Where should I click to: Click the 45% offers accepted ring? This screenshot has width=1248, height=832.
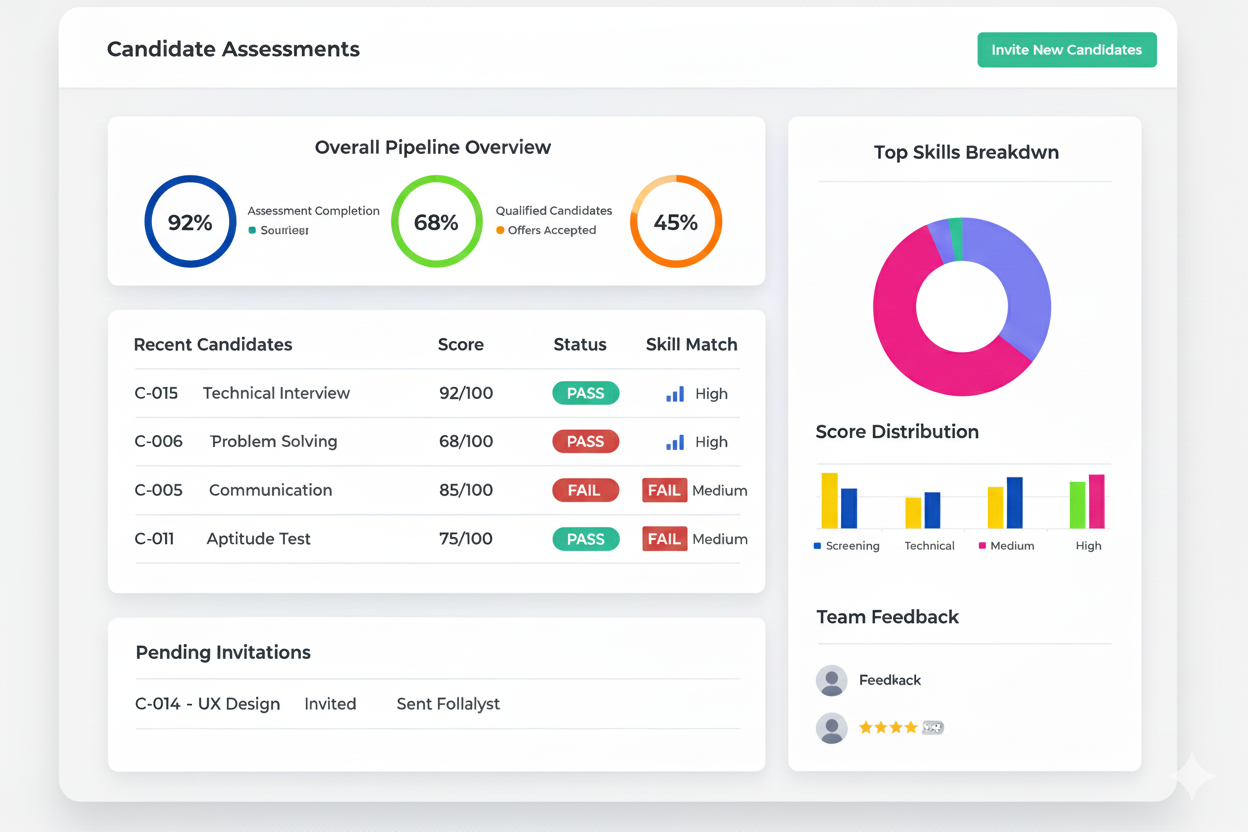coord(676,222)
